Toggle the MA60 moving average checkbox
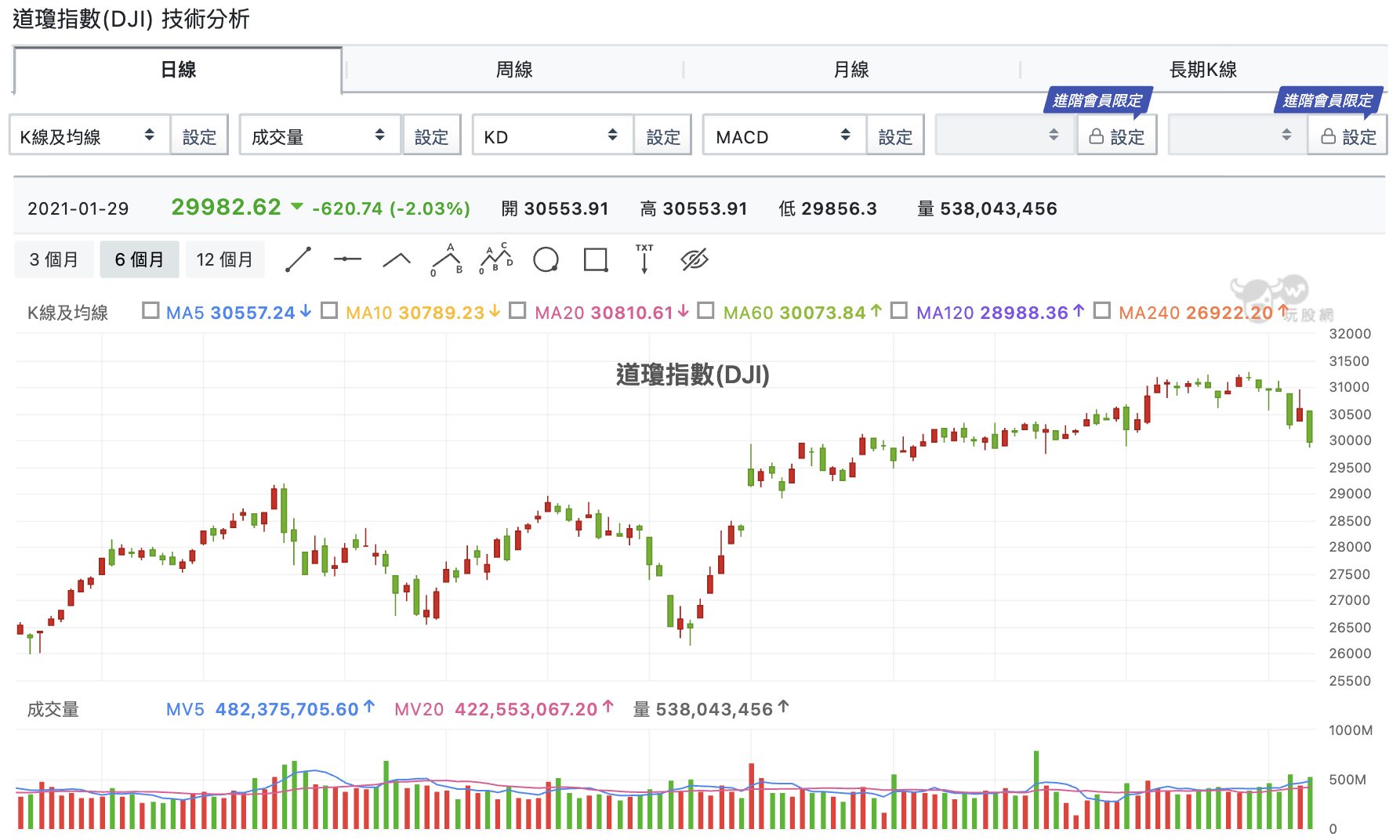 (705, 311)
